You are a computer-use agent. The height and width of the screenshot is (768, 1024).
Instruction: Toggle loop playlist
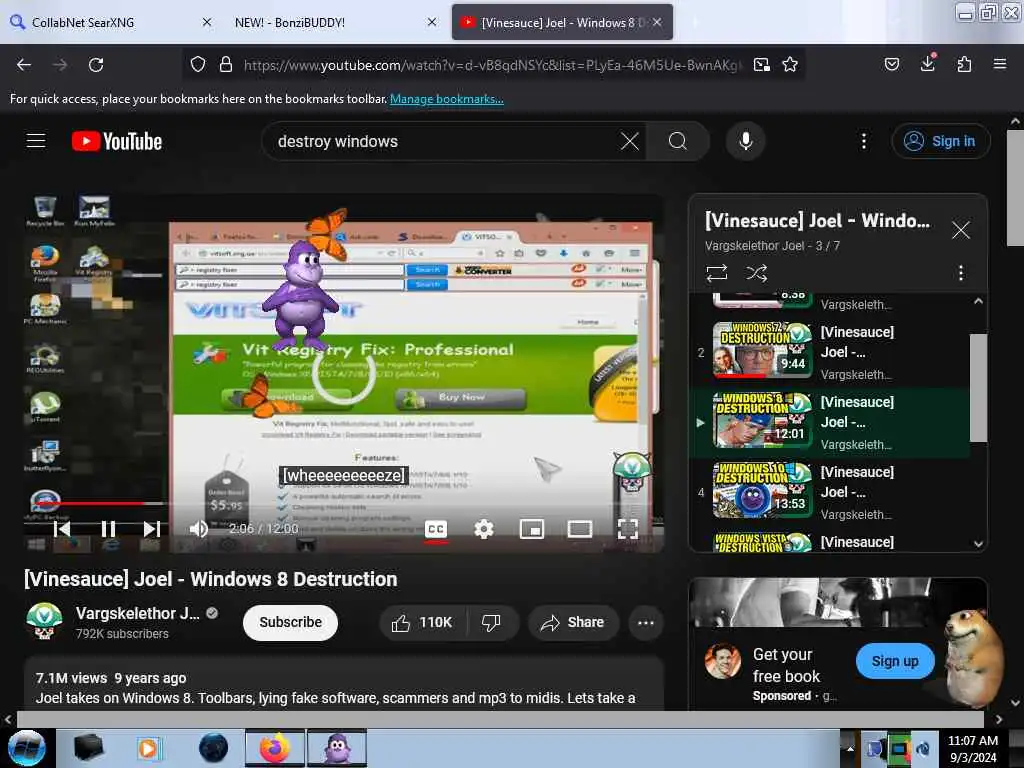point(716,272)
